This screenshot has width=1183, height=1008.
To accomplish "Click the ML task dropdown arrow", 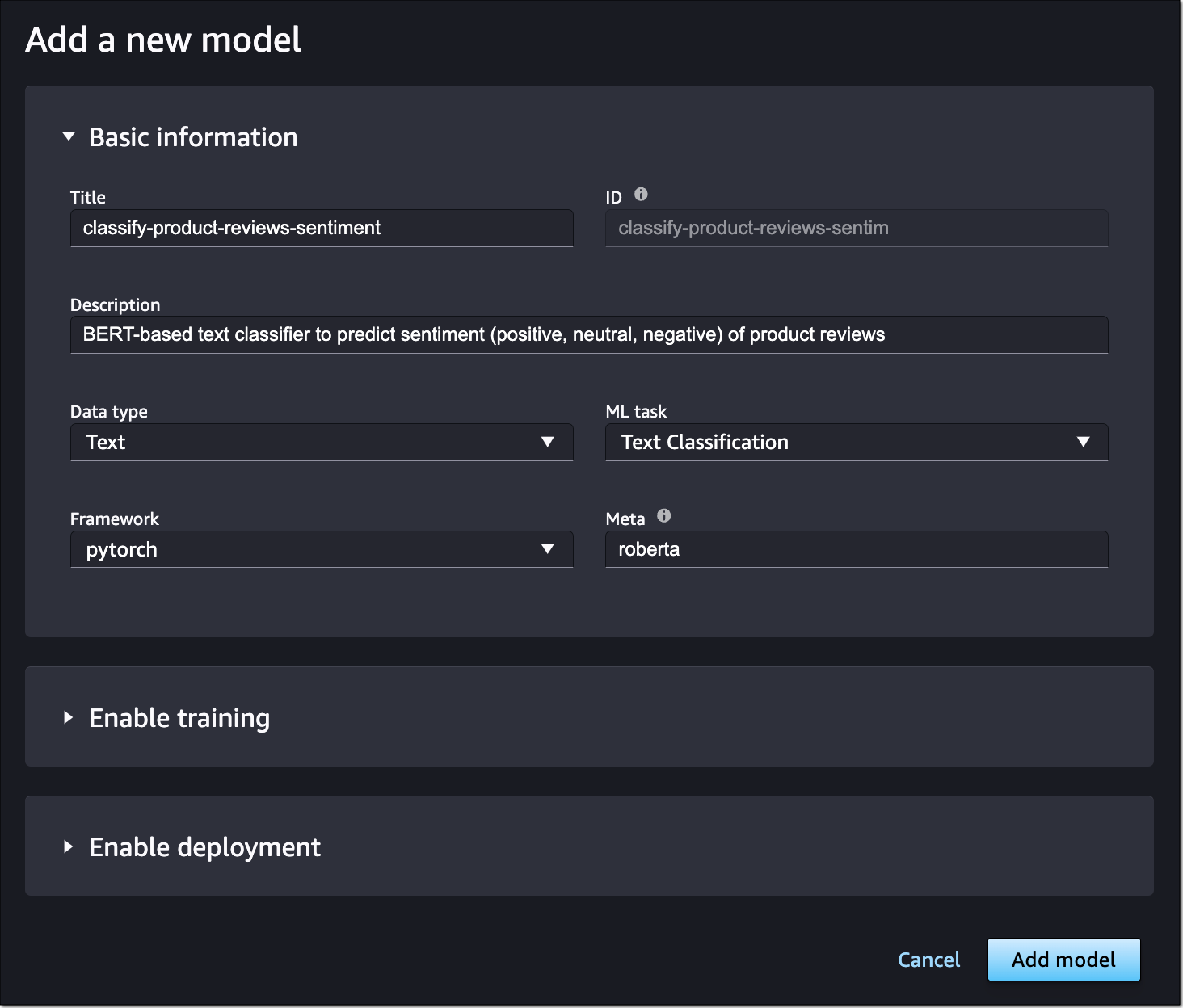I will coord(1083,442).
